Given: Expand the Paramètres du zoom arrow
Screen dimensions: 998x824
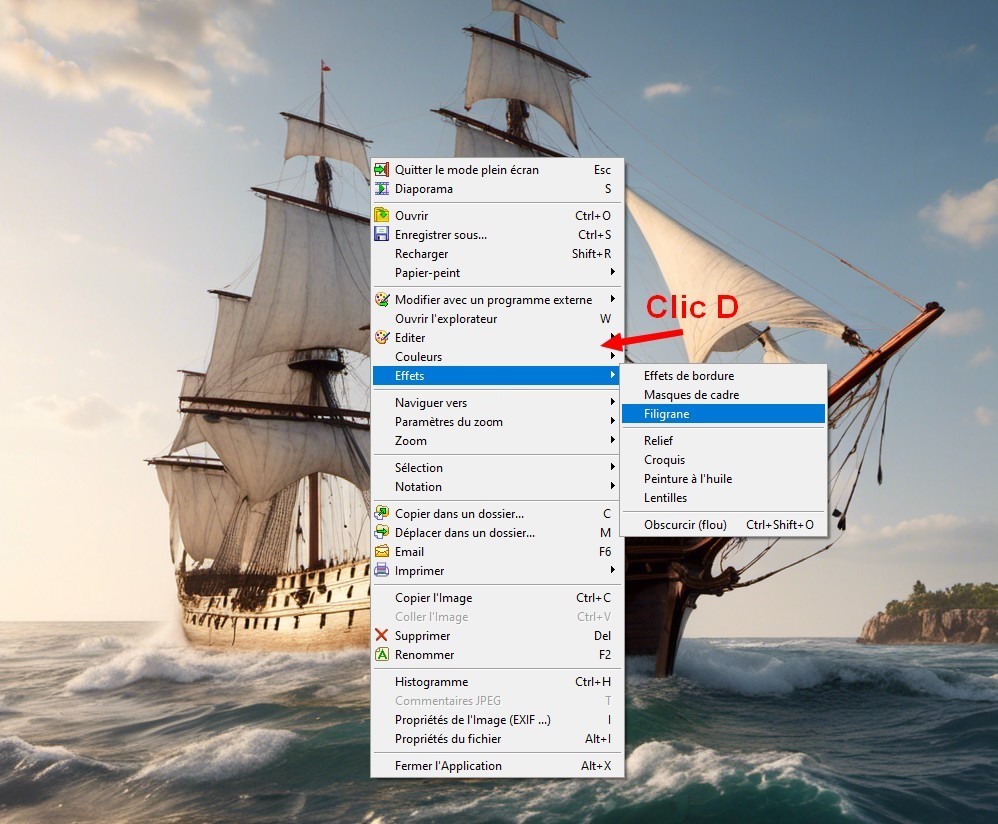Looking at the screenshot, I should point(612,421).
